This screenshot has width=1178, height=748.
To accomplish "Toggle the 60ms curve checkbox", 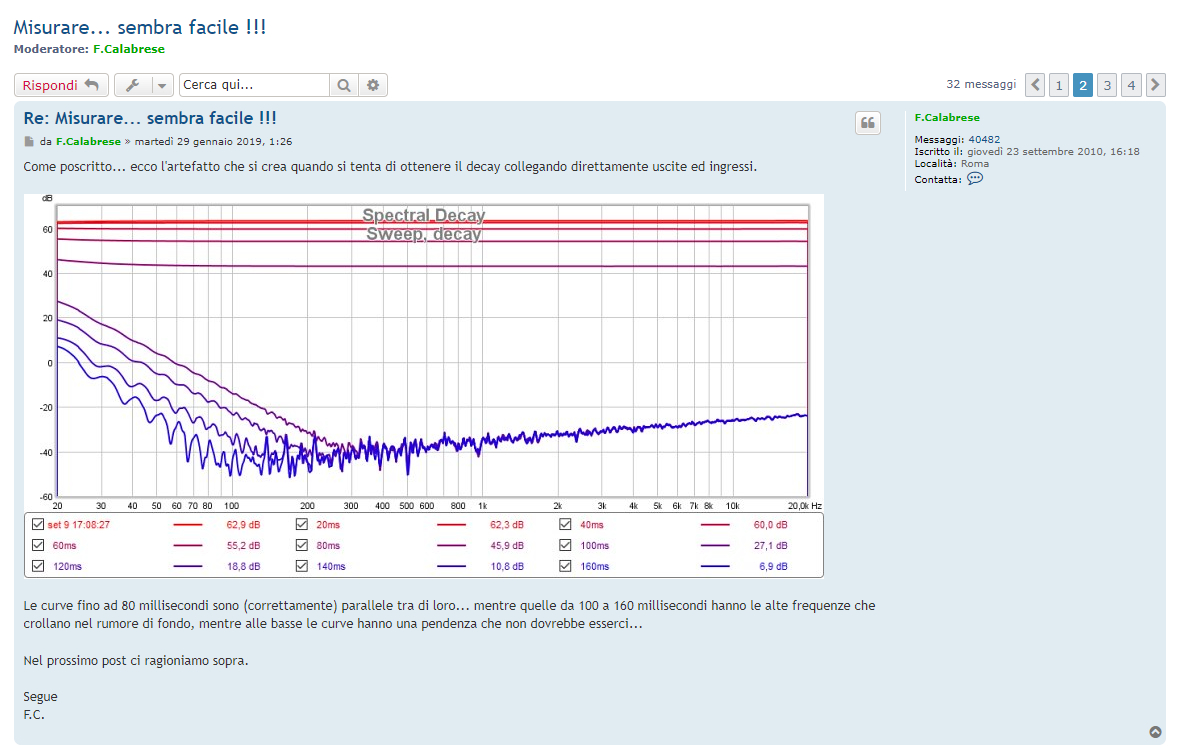I will tap(38, 545).
